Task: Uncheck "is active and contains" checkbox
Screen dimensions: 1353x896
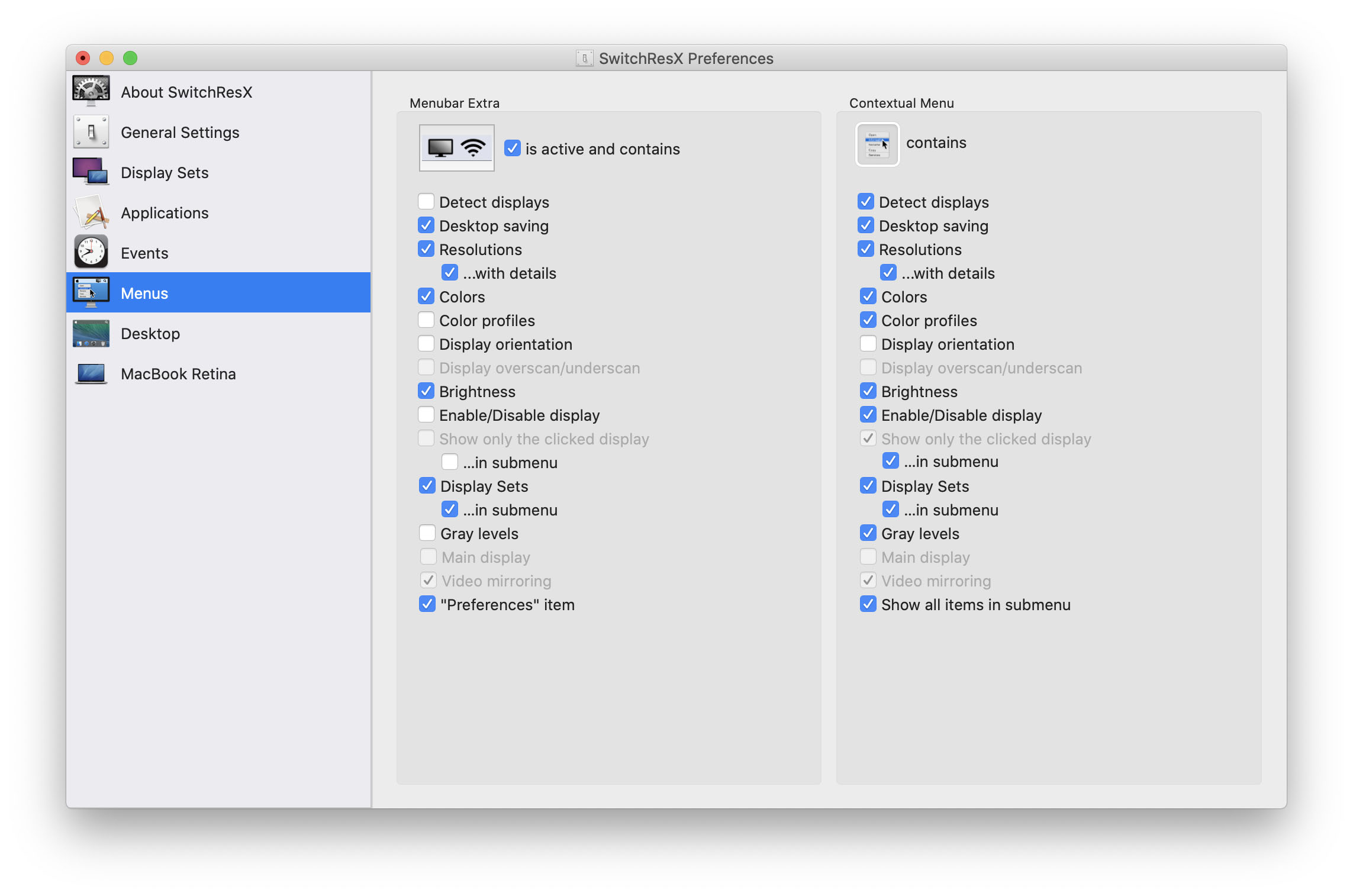Action: coord(512,149)
